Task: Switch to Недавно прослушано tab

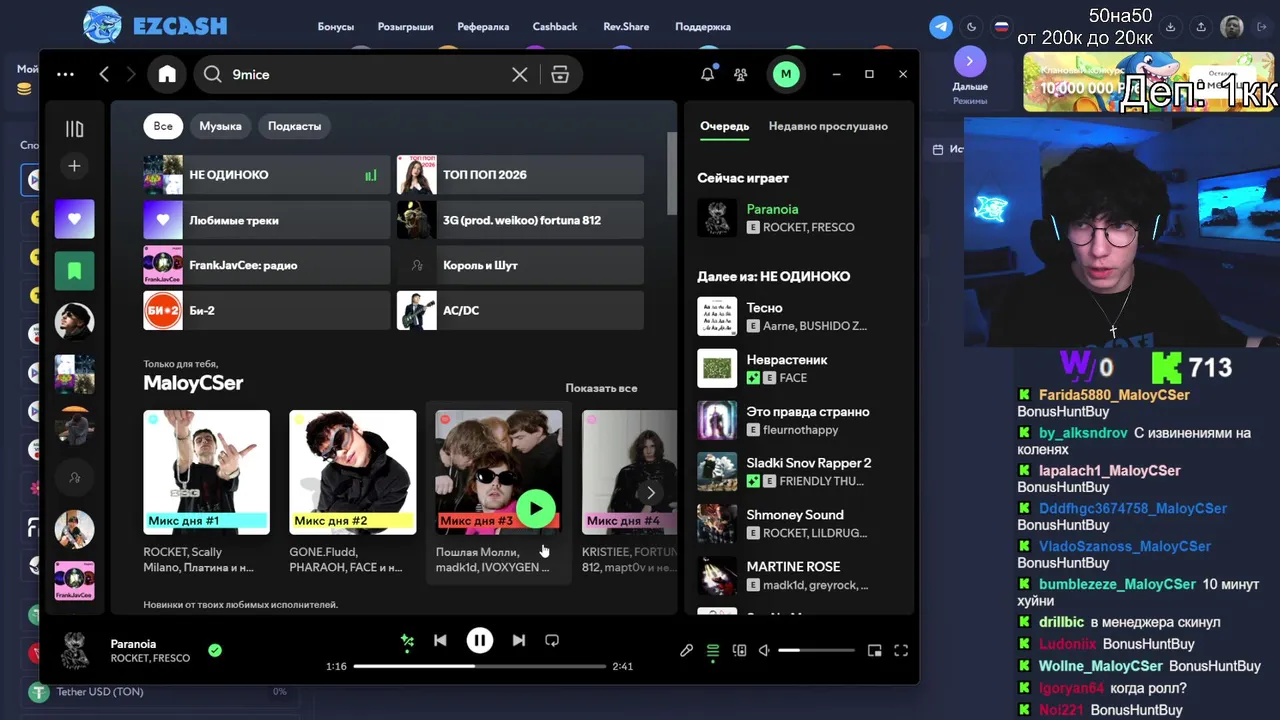Action: click(828, 126)
